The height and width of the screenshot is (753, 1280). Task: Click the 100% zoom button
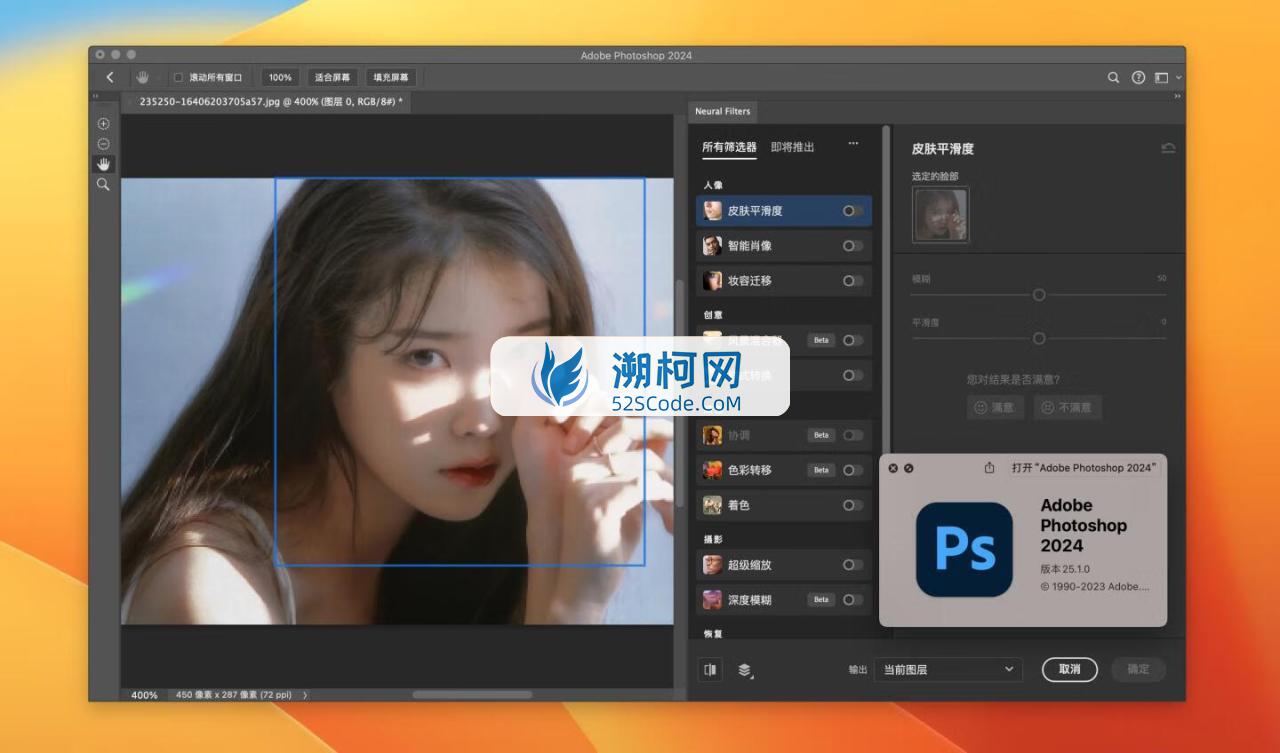coord(280,77)
